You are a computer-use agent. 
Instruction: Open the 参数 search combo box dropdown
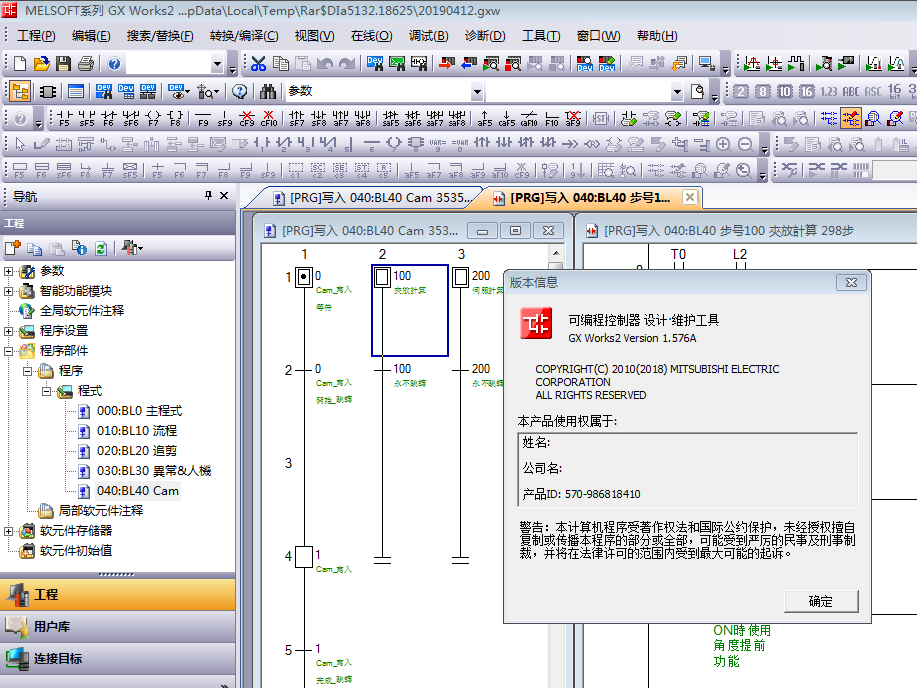click(x=676, y=91)
